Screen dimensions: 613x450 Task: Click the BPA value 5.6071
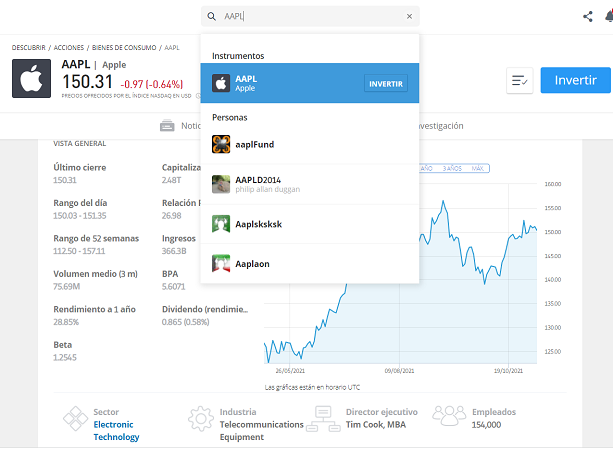coord(174,287)
